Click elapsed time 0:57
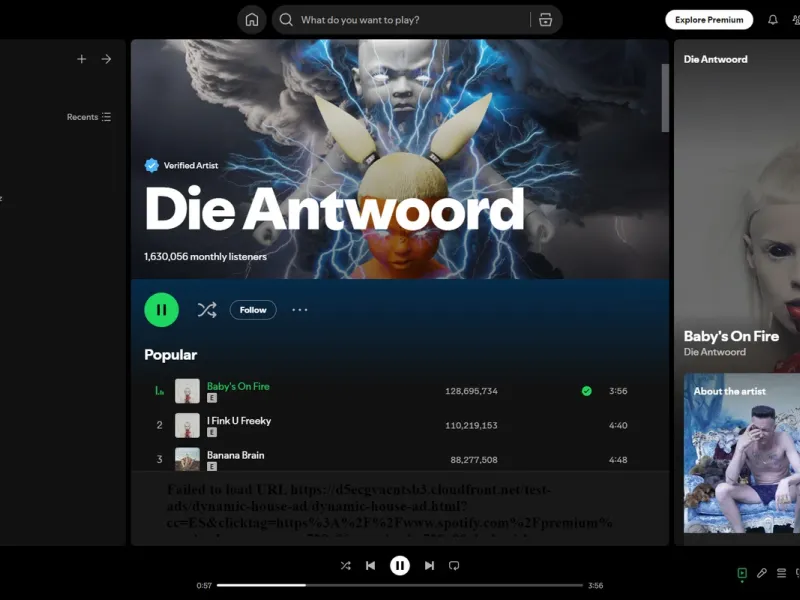 click(204, 586)
